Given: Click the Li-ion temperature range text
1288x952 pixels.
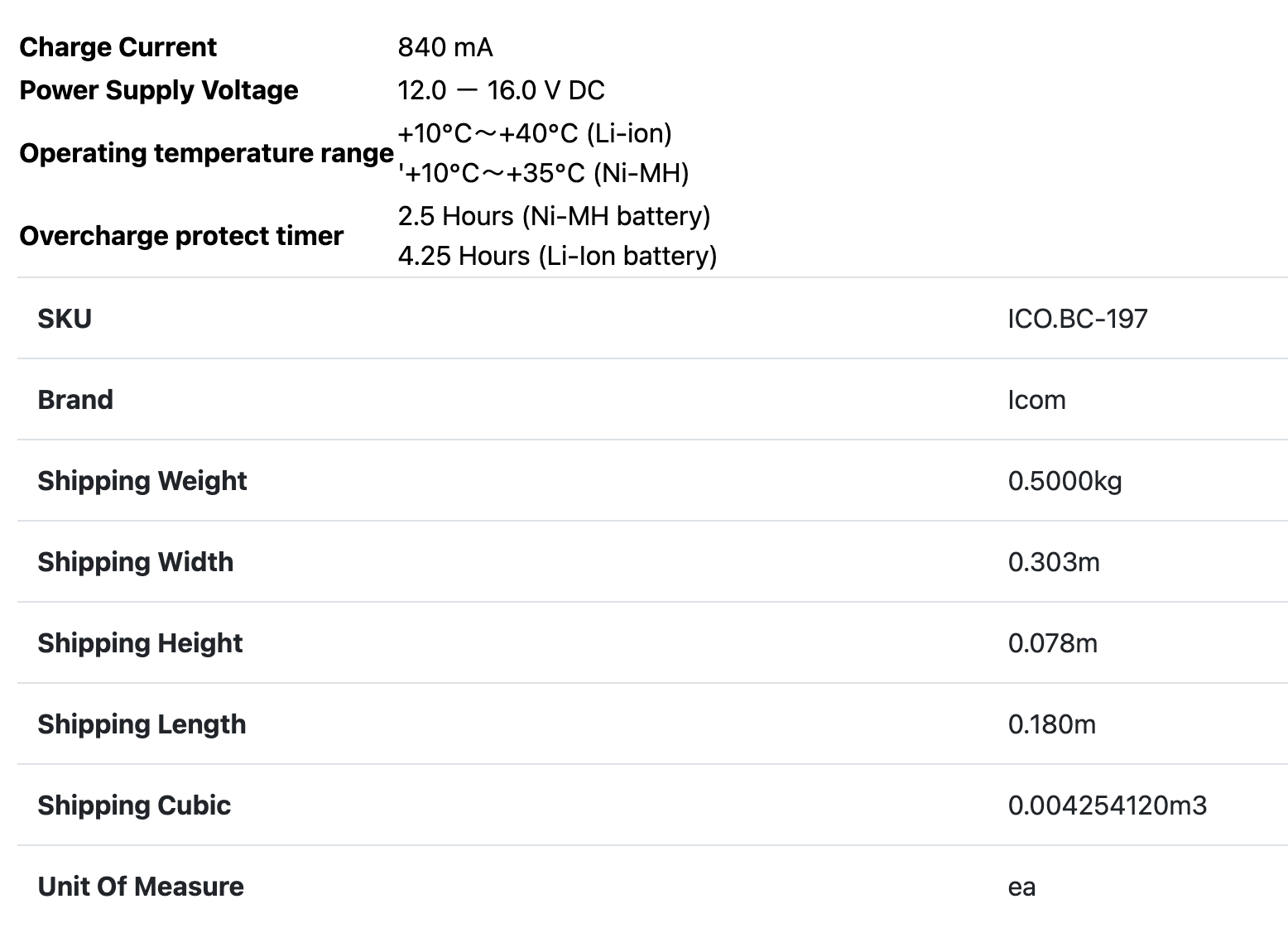Looking at the screenshot, I should click(535, 133).
